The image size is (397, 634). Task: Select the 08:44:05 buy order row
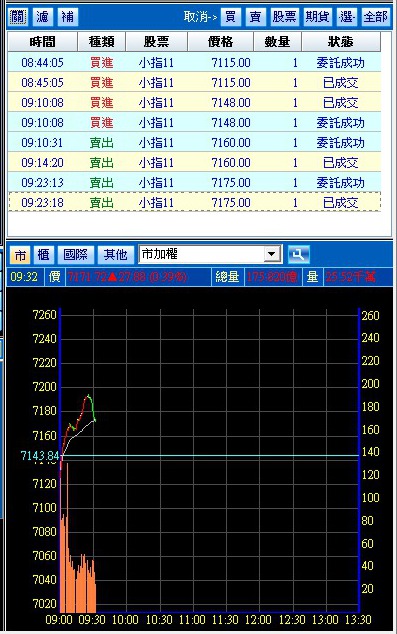(194, 62)
